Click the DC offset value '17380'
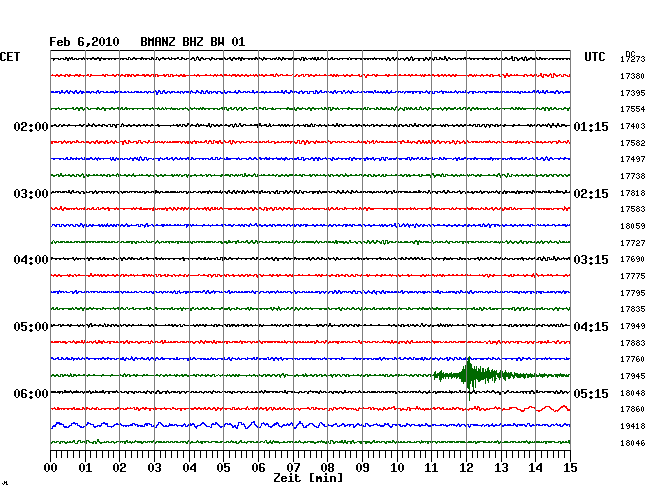Screen dimensions: 650x494 (633, 76)
